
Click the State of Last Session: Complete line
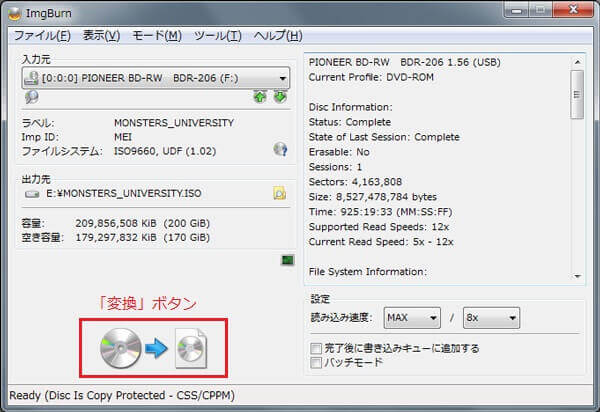384,137
